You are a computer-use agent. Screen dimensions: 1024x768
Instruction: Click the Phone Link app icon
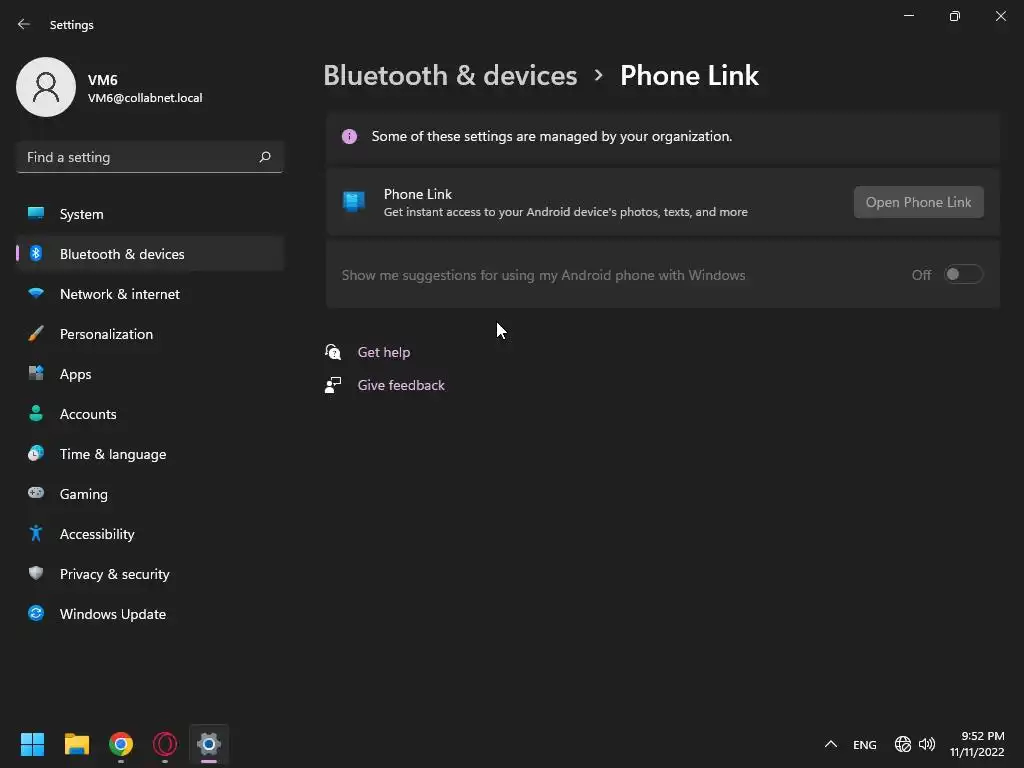tap(354, 202)
